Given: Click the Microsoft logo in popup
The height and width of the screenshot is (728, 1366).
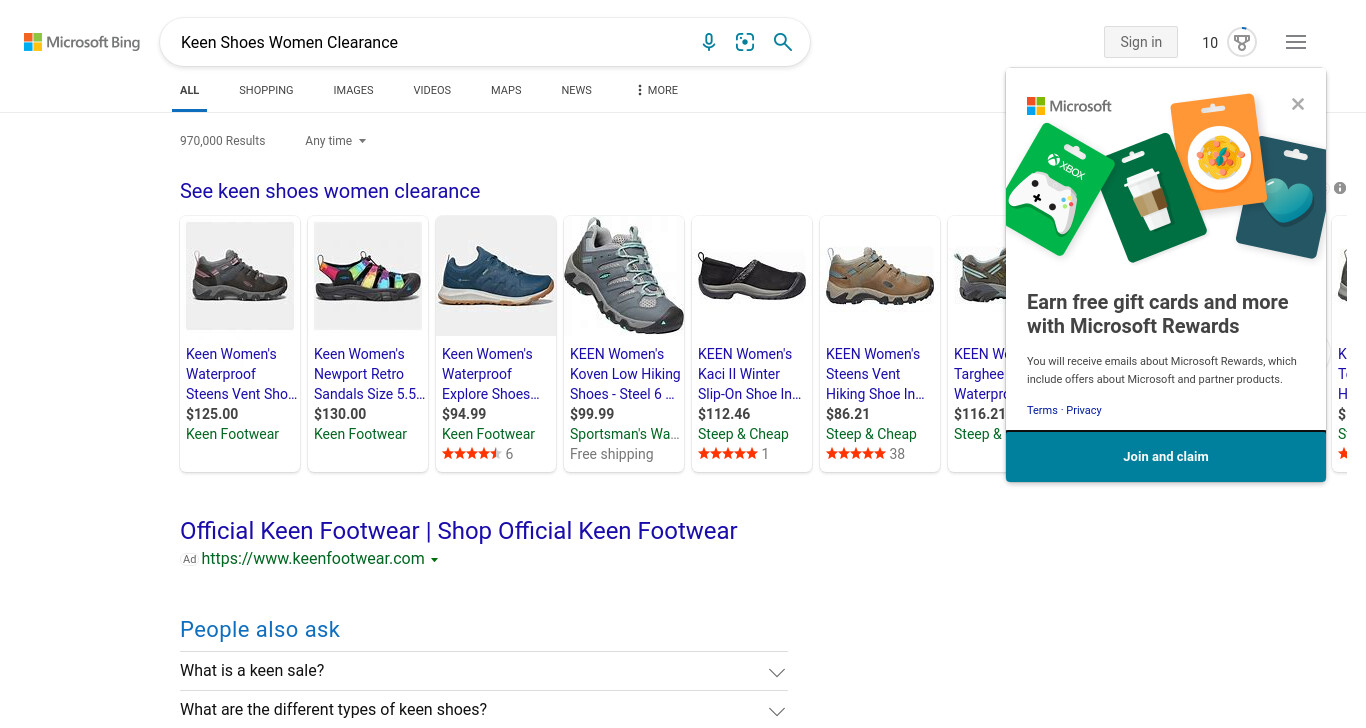Looking at the screenshot, I should click(1069, 106).
